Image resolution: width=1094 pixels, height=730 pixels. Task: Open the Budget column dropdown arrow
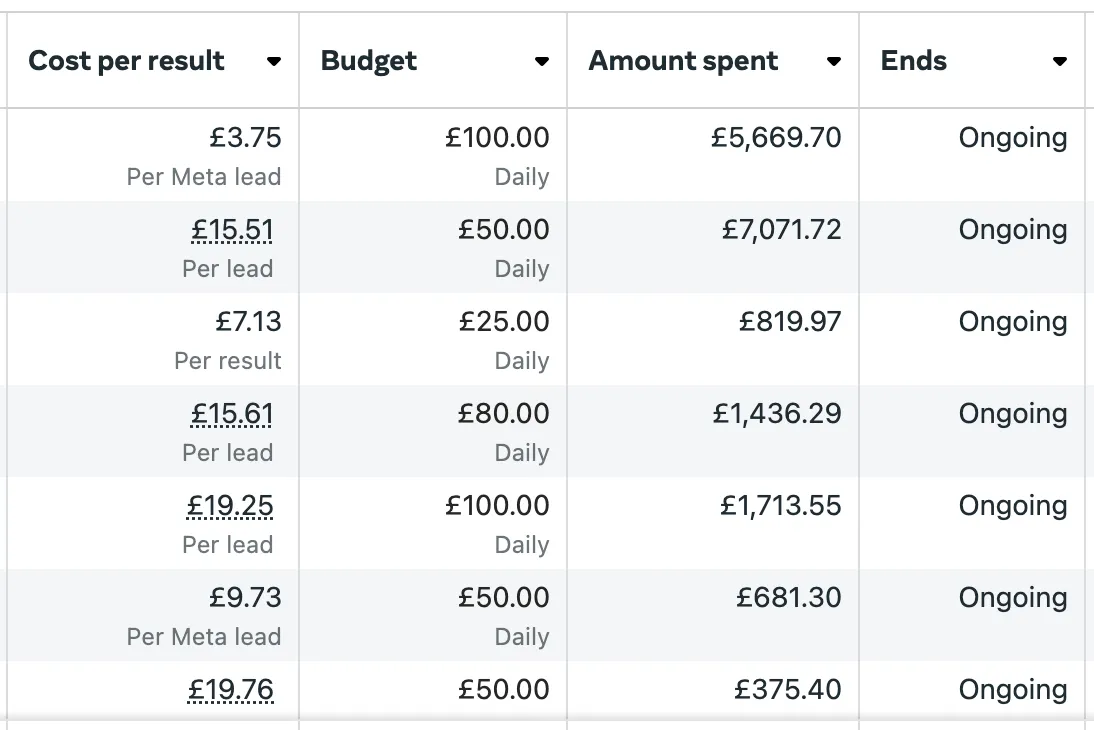(542, 62)
